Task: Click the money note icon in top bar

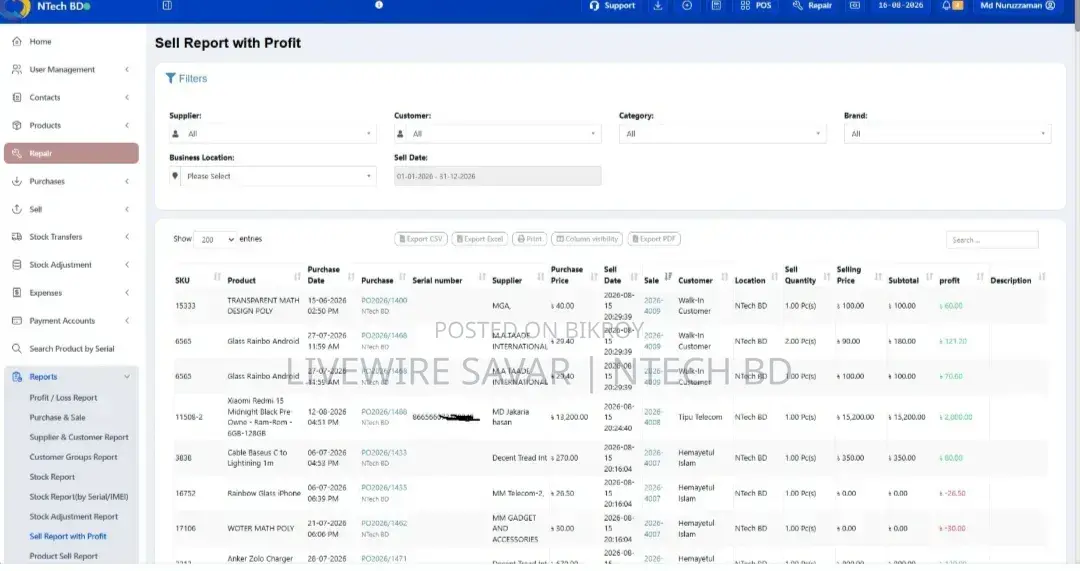Action: [x=855, y=6]
